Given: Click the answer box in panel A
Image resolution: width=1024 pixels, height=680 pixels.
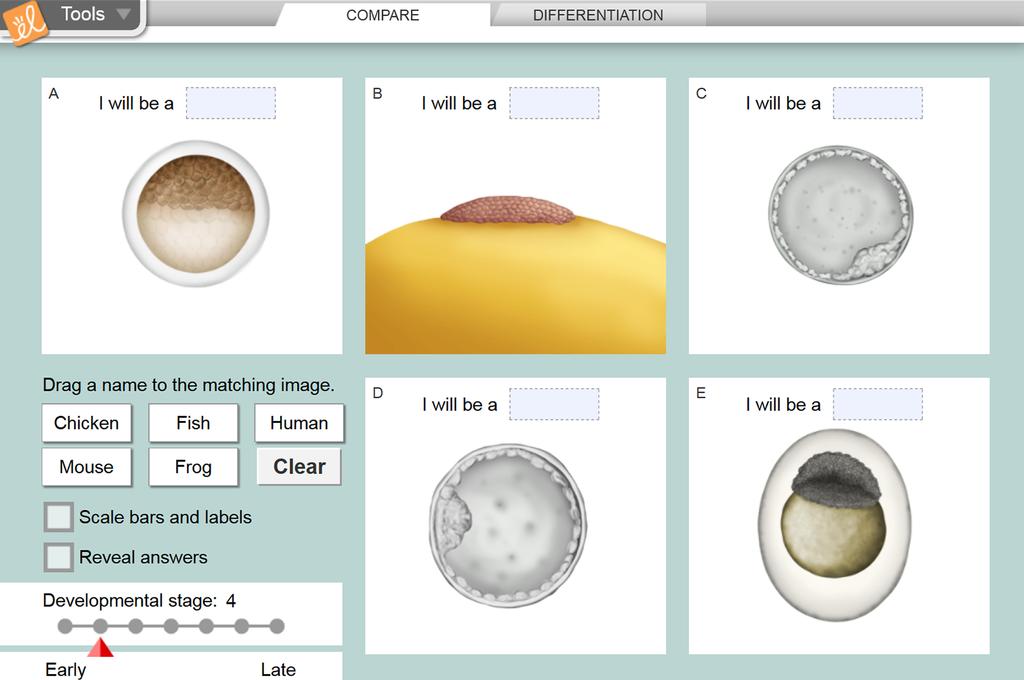Looking at the screenshot, I should coord(231,103).
